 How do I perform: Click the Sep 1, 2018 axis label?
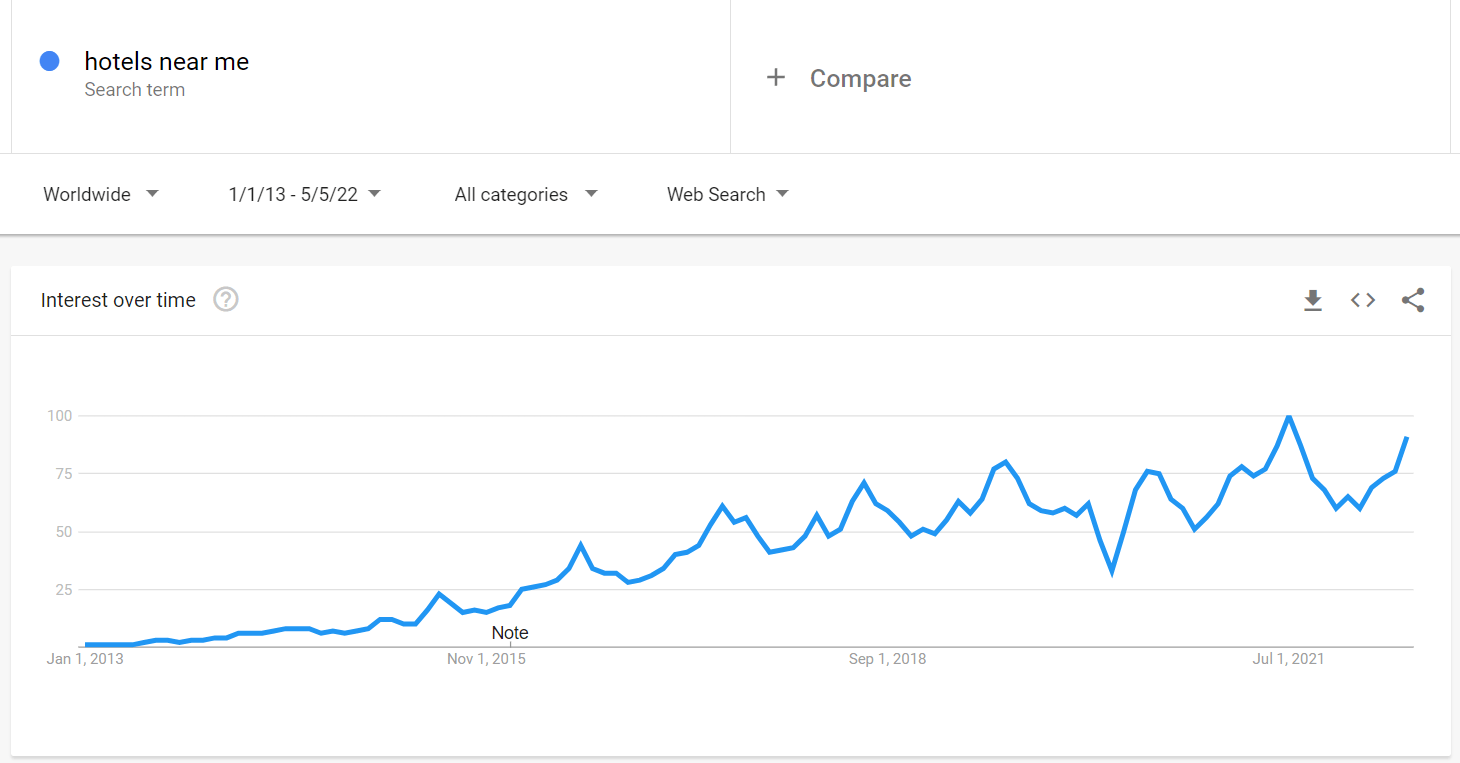(887, 659)
